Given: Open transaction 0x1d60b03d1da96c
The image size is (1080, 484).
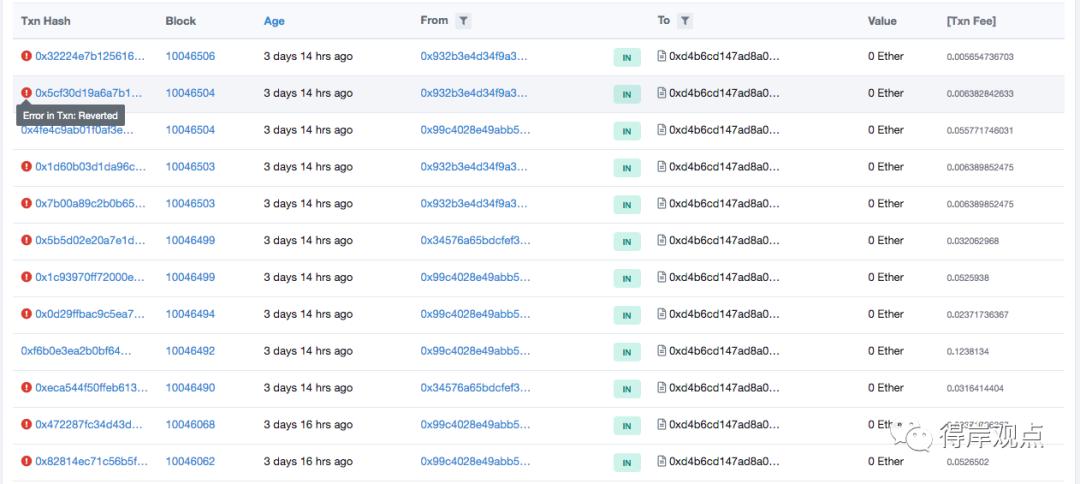Looking at the screenshot, I should pos(91,167).
